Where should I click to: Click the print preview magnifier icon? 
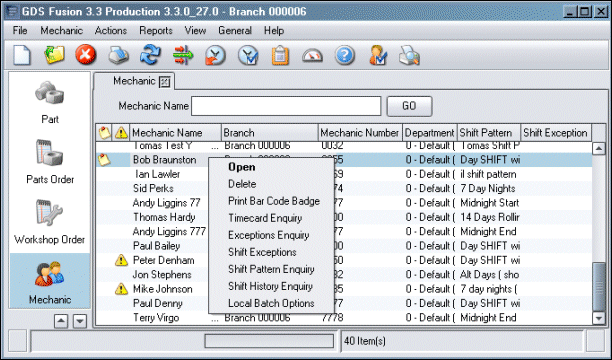pos(409,55)
